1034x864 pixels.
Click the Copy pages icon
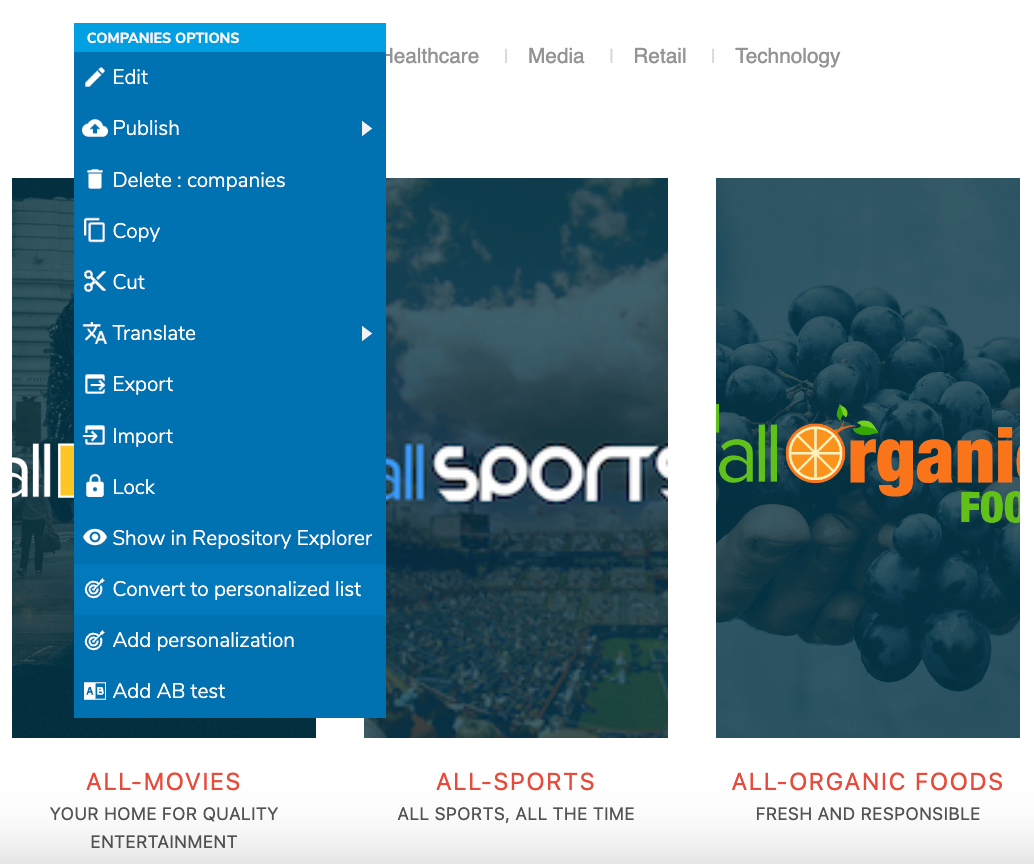tap(95, 231)
